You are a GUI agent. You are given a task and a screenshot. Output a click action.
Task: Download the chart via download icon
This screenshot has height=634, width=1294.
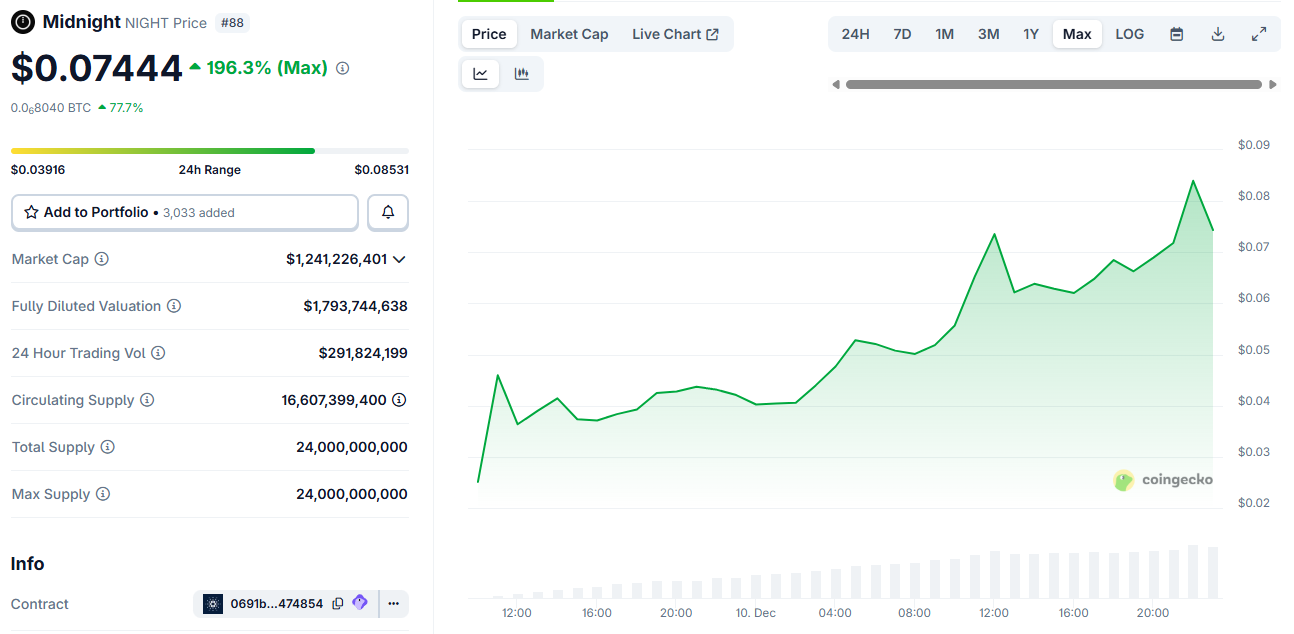[1218, 33]
